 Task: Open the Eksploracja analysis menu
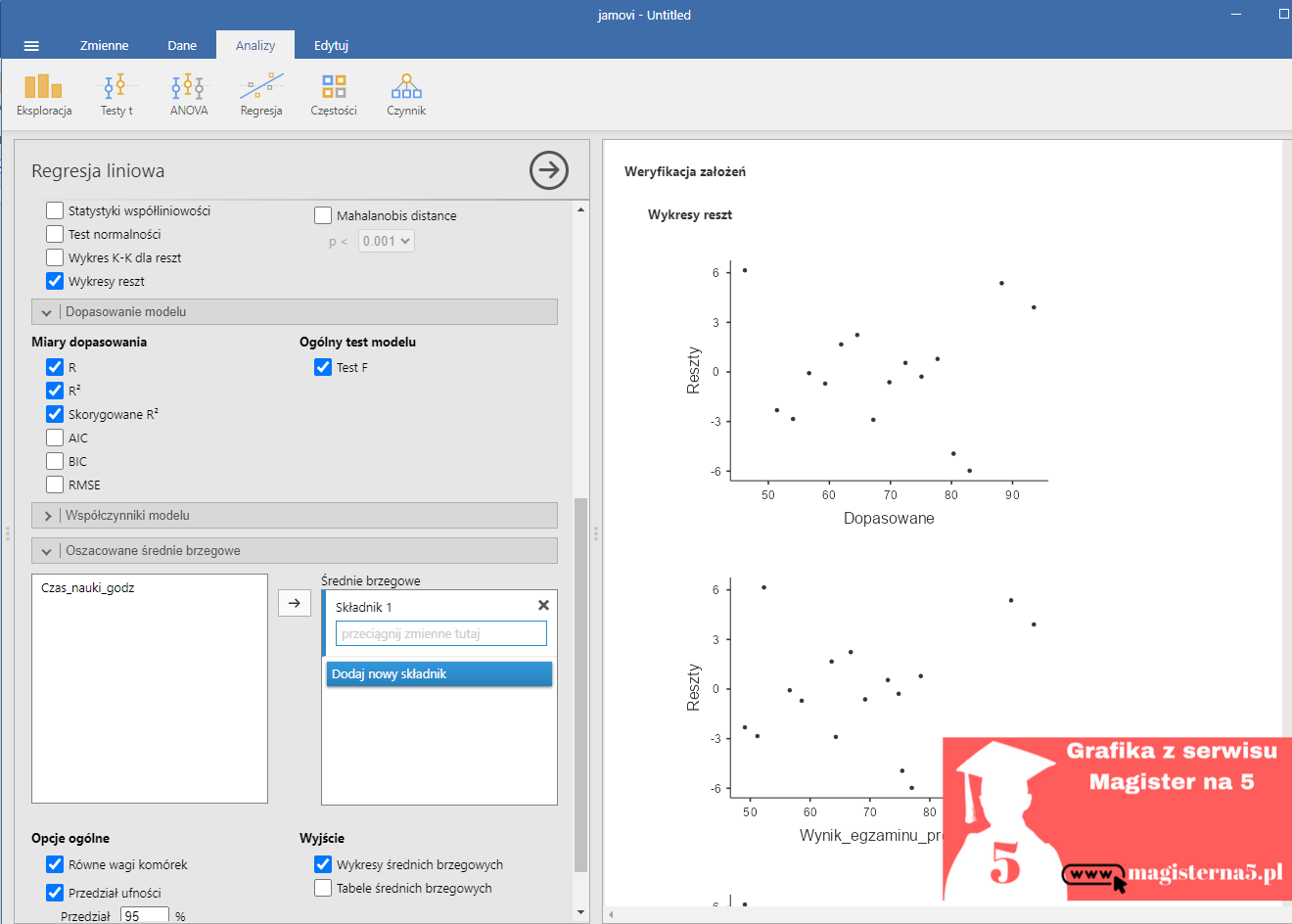click(44, 95)
